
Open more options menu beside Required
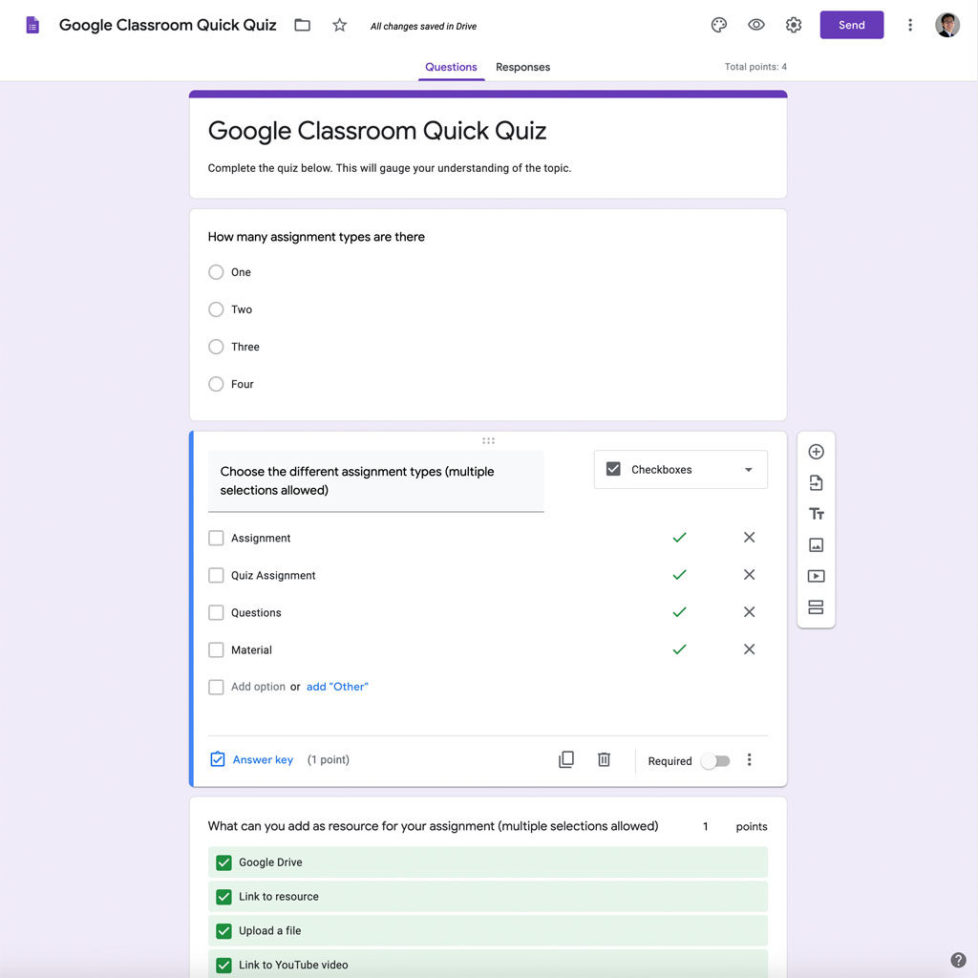pos(749,760)
